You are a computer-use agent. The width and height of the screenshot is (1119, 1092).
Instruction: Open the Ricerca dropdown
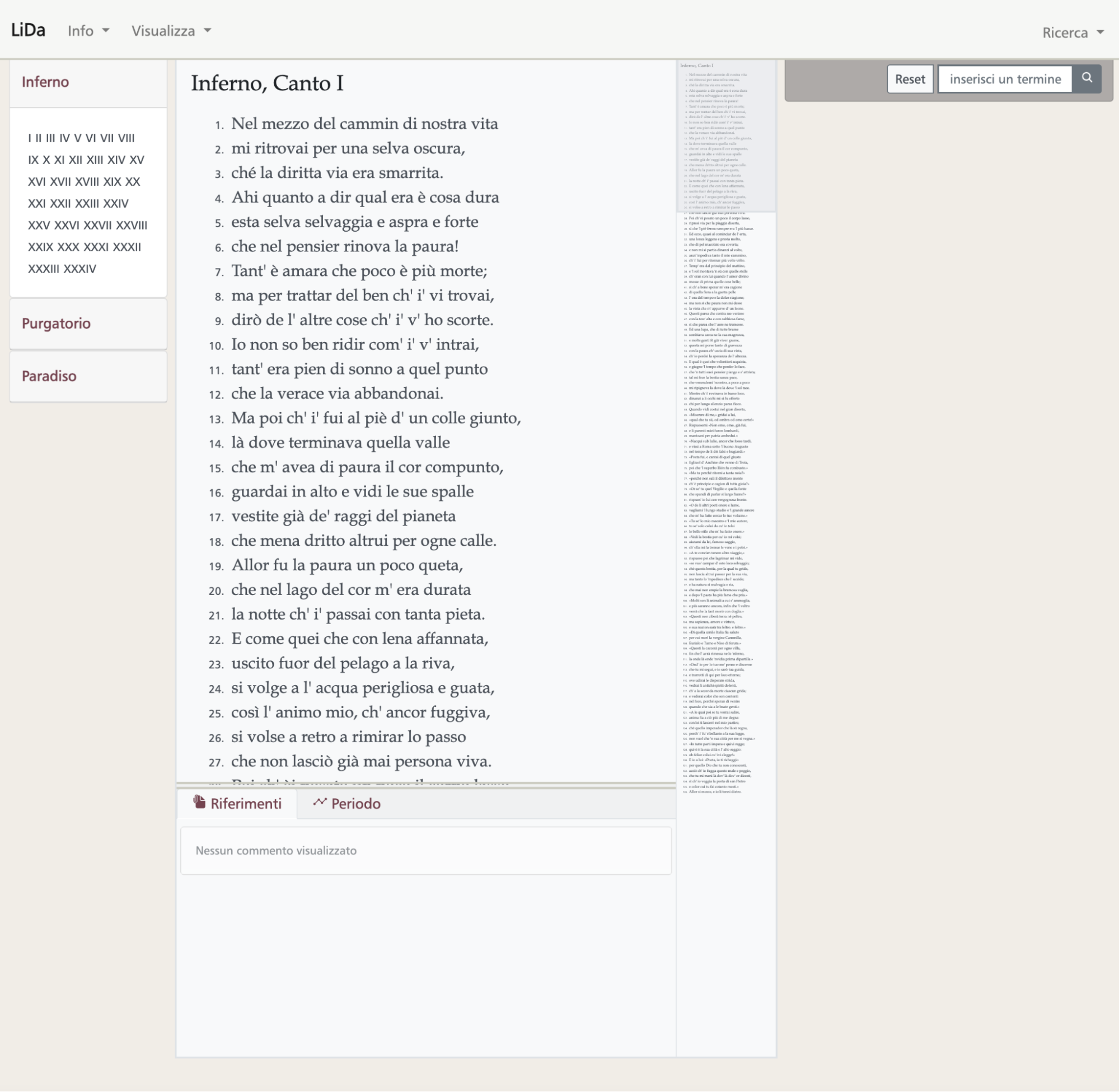tap(1073, 32)
